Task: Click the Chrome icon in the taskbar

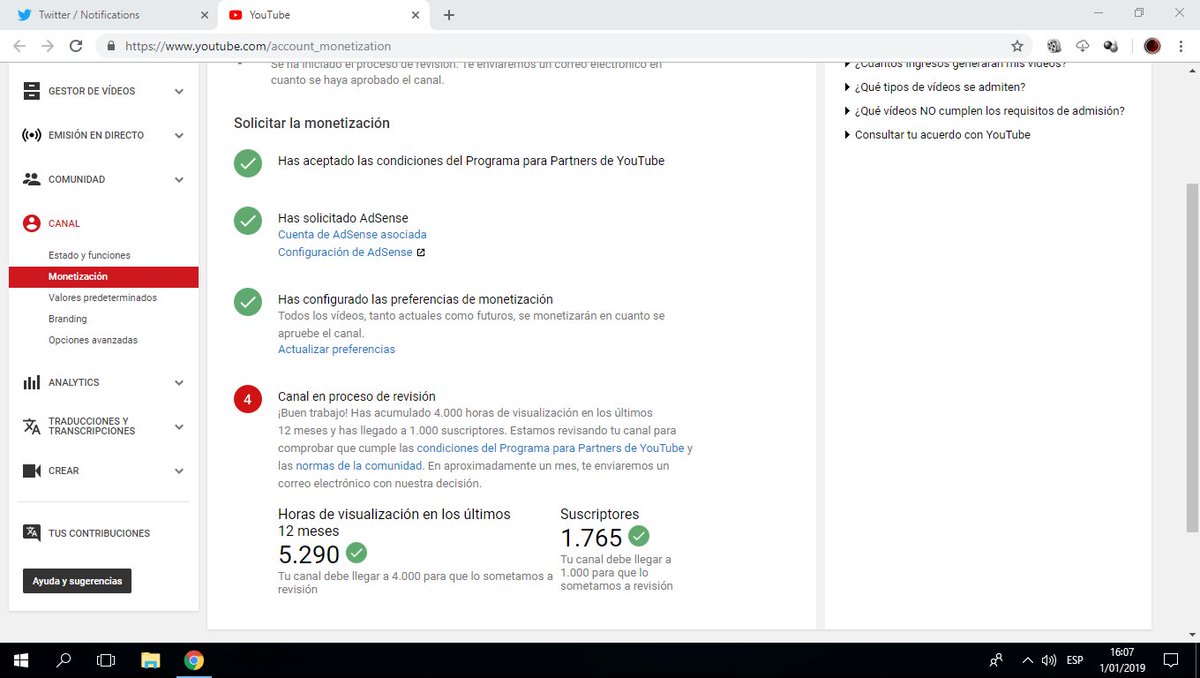Action: pyautogui.click(x=194, y=660)
